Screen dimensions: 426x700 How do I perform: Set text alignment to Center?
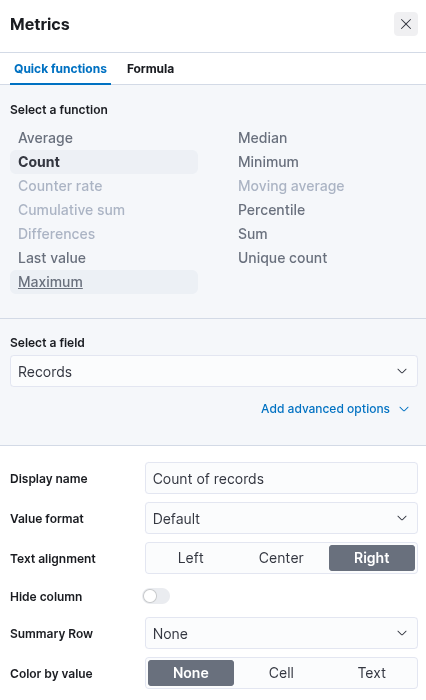(281, 558)
